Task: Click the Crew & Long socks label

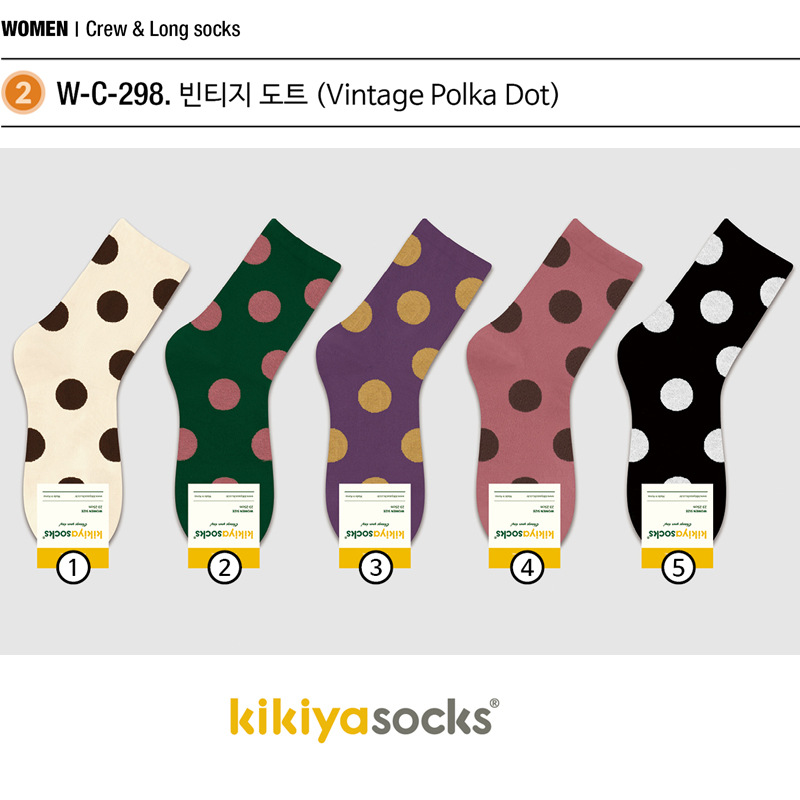Action: [x=163, y=29]
